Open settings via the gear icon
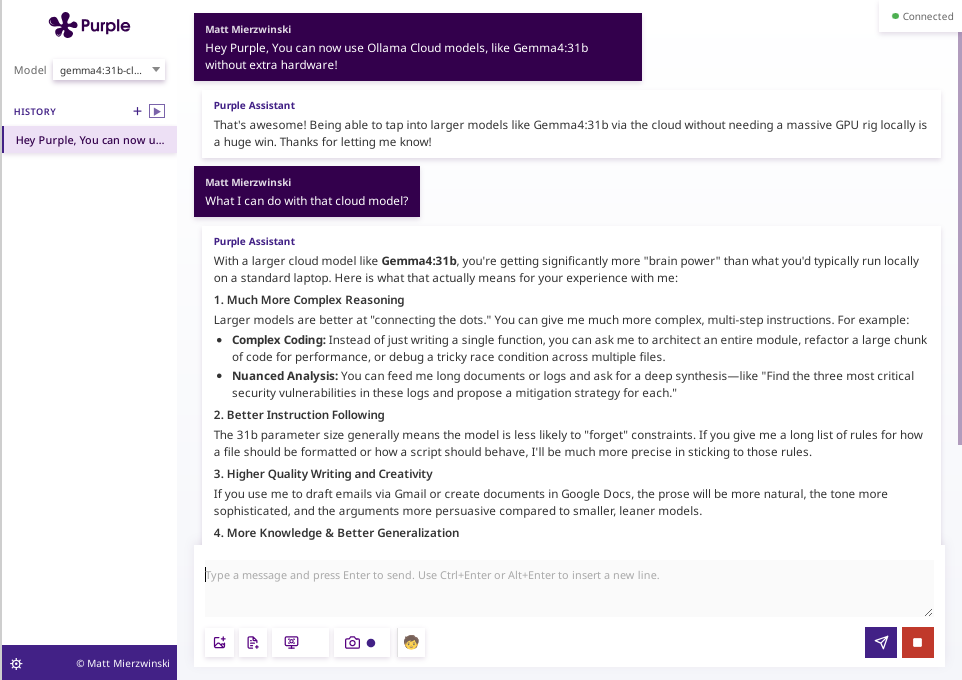The image size is (962, 680). 17,663
